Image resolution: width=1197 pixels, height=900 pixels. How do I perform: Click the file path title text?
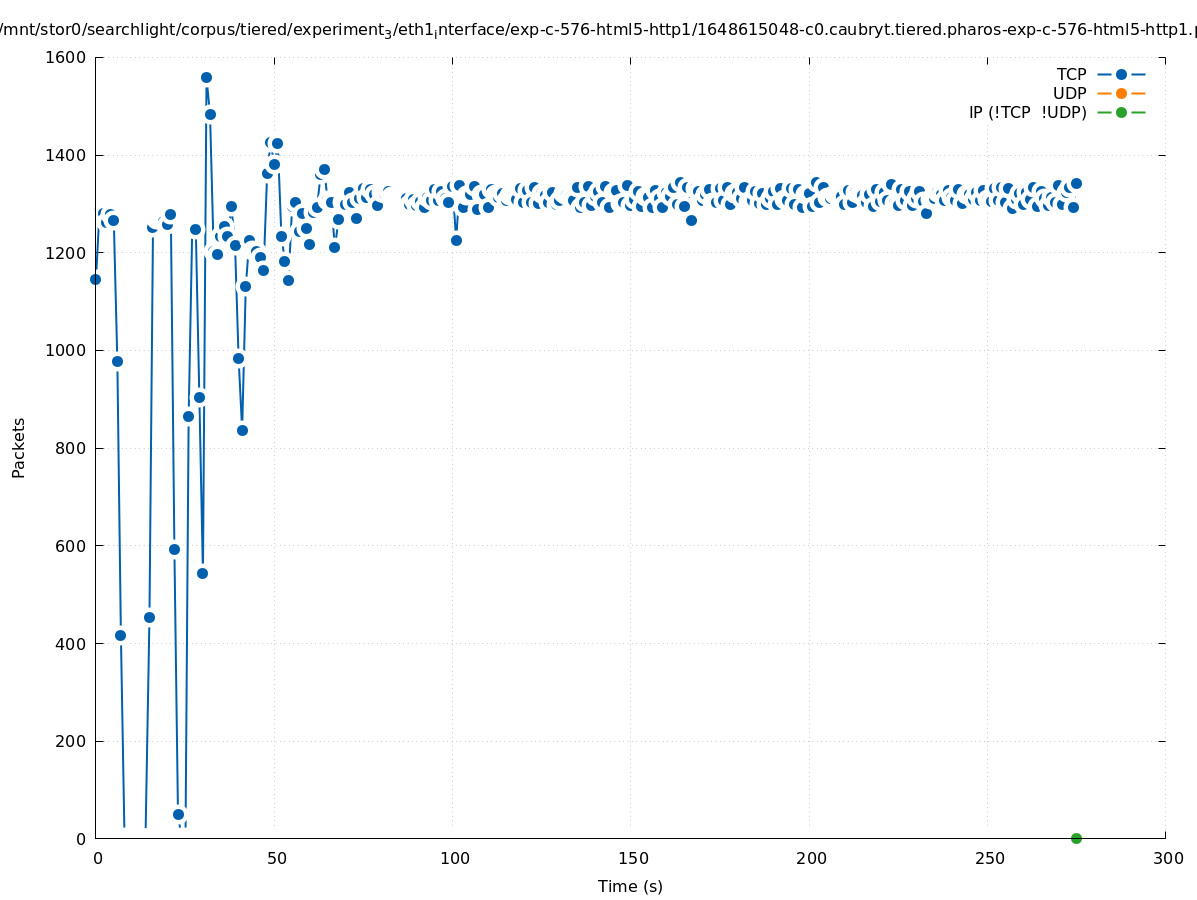[x=598, y=30]
